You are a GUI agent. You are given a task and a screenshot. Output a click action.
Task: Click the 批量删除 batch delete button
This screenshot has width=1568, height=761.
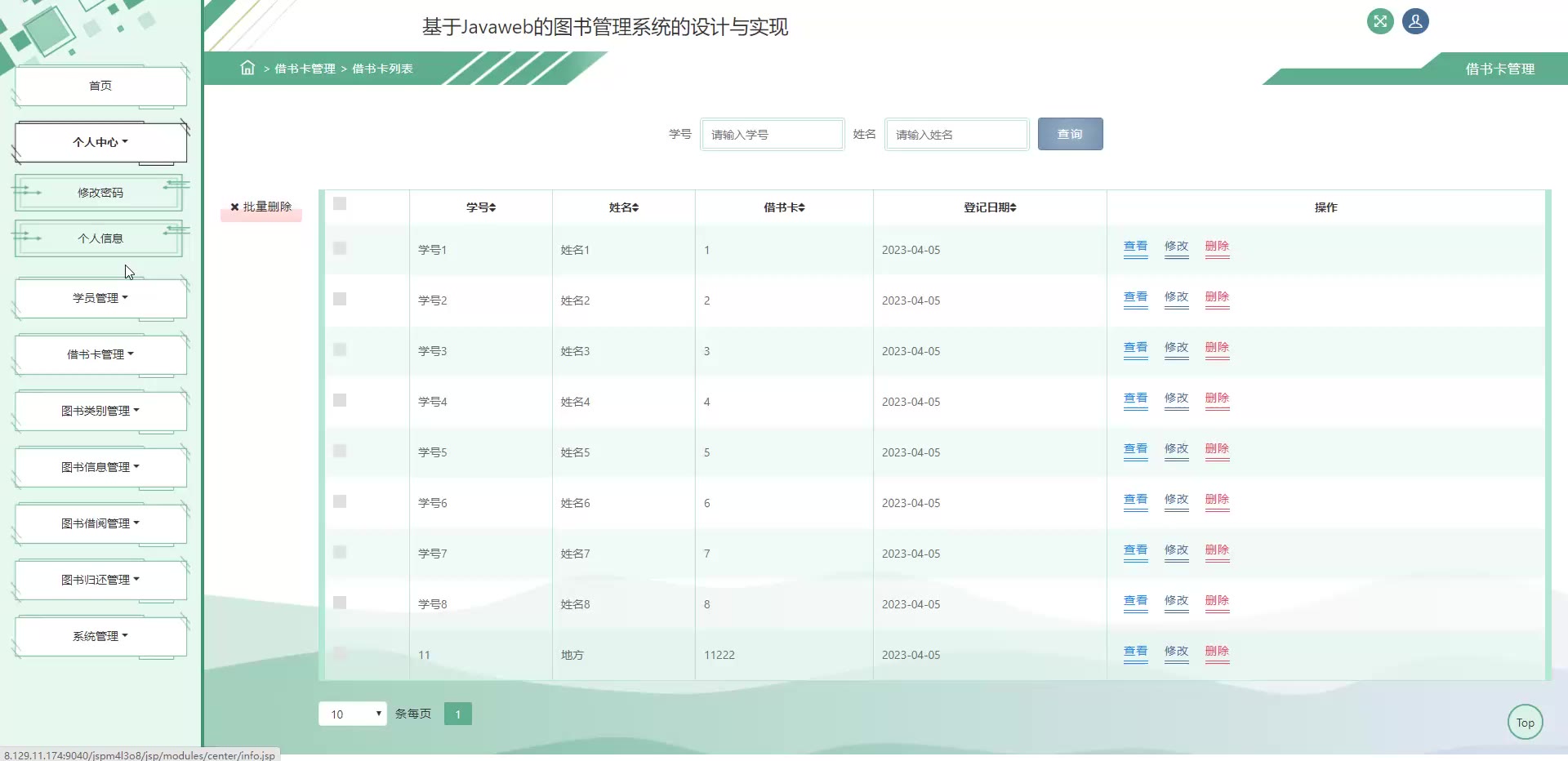[261, 207]
